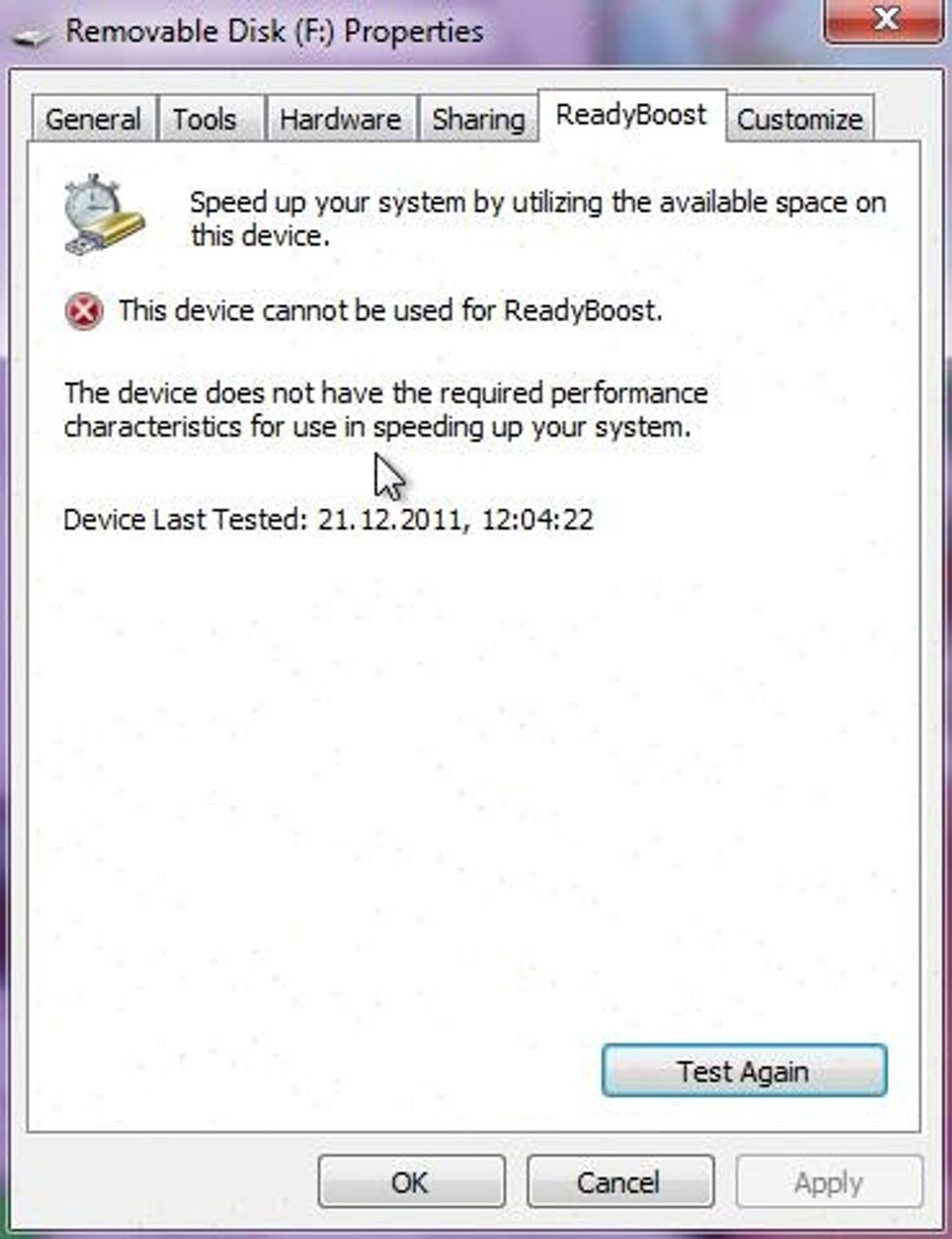Click the greyed-out Apply button

pos(828,1182)
